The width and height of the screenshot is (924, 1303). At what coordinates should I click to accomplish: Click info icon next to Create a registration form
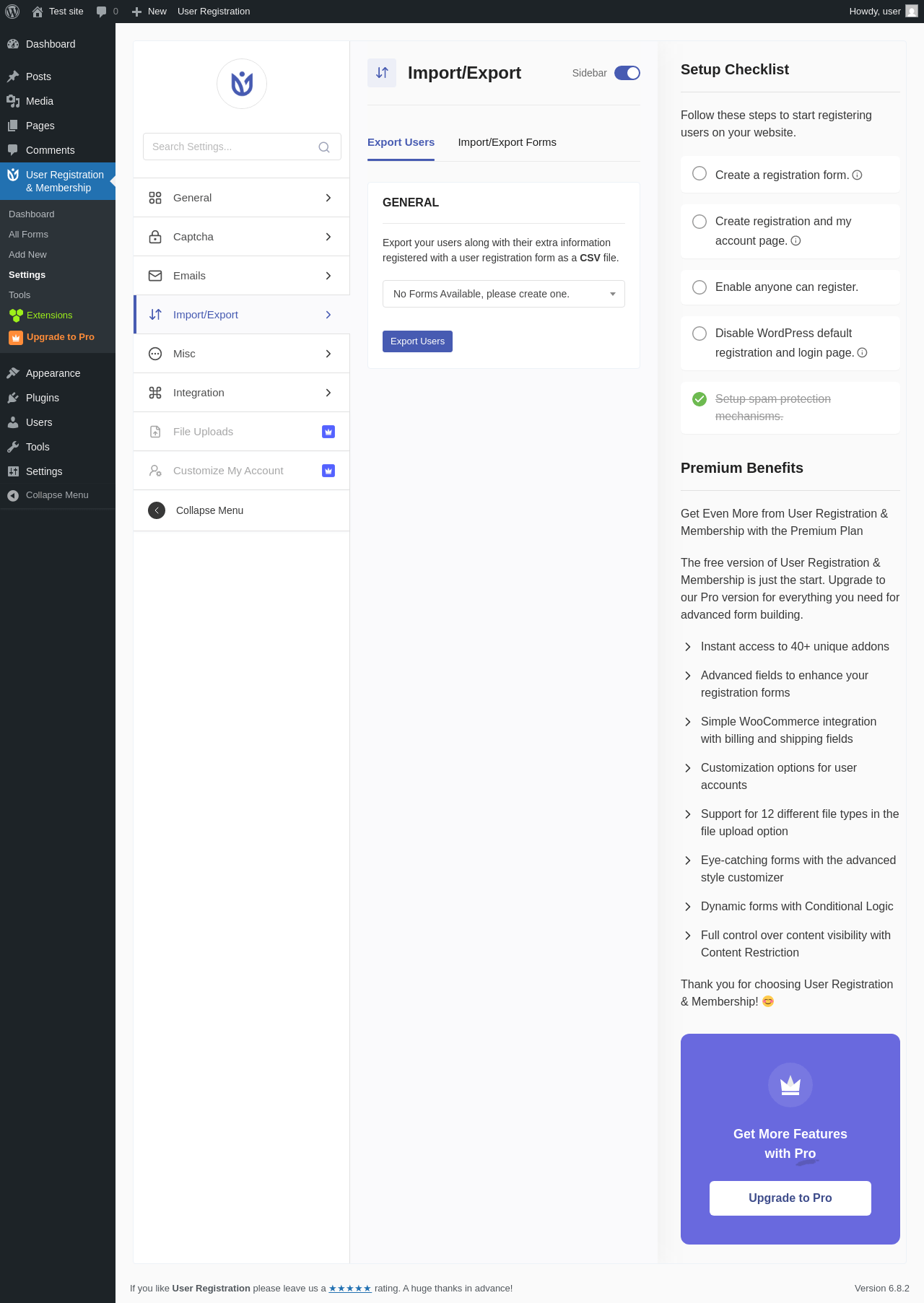point(858,175)
